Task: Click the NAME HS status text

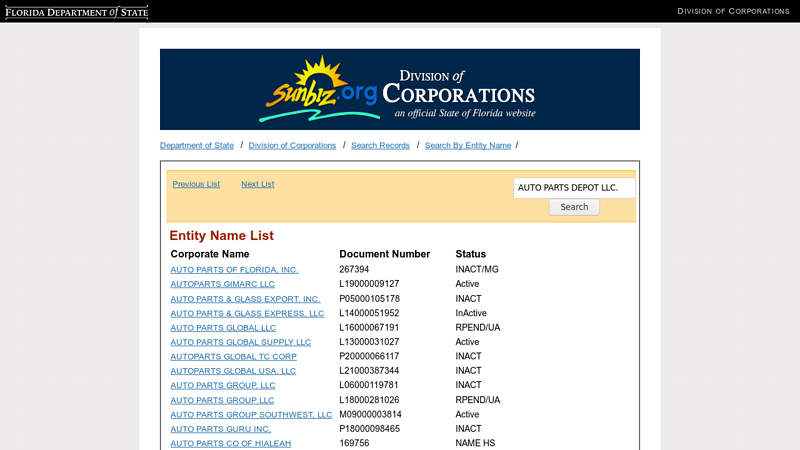Action: point(475,443)
